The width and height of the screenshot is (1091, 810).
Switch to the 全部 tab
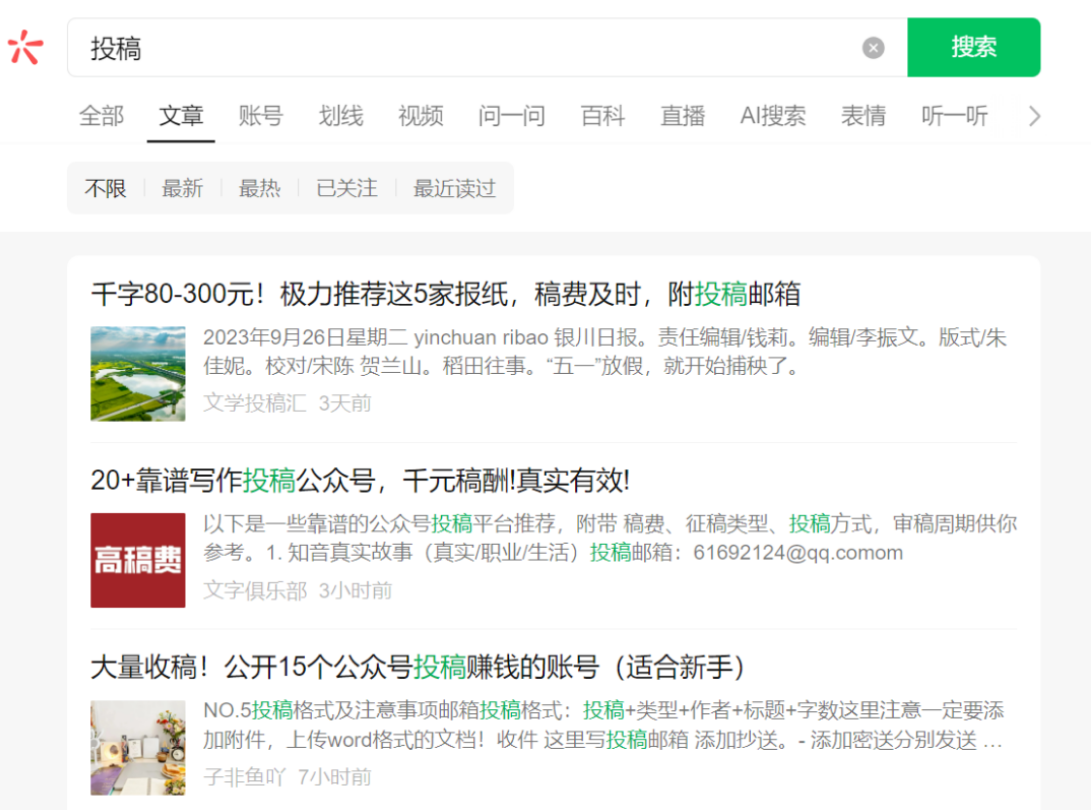[100, 116]
